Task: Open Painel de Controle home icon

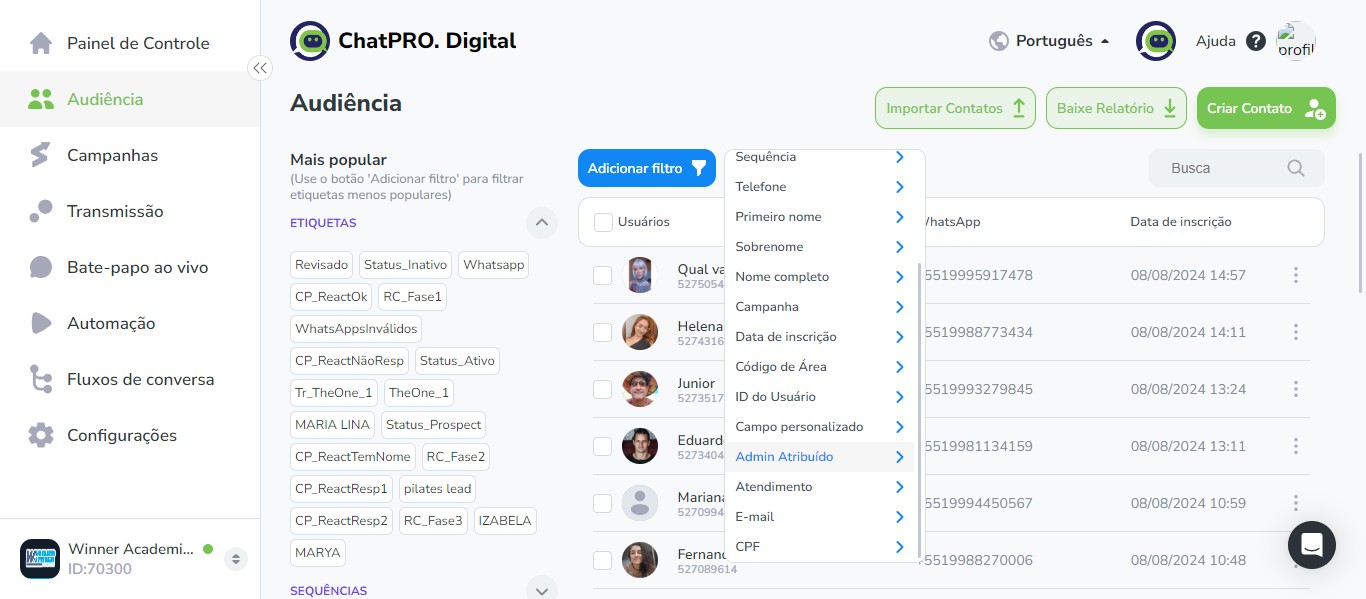Action: pos(41,43)
